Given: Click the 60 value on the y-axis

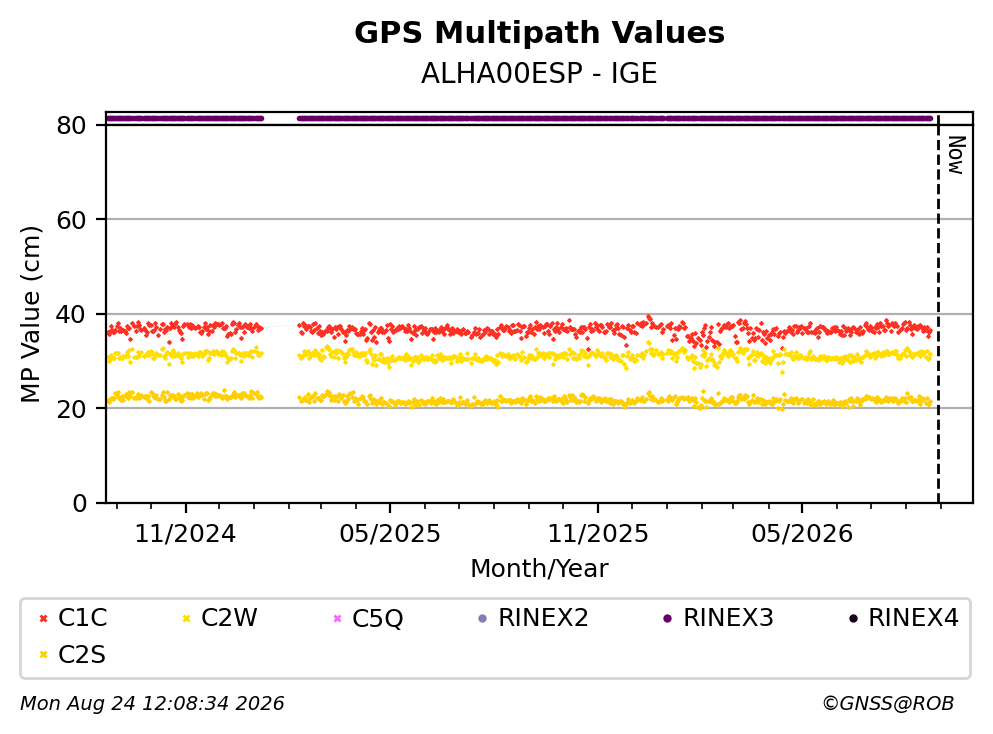Looking at the screenshot, I should point(72,220).
